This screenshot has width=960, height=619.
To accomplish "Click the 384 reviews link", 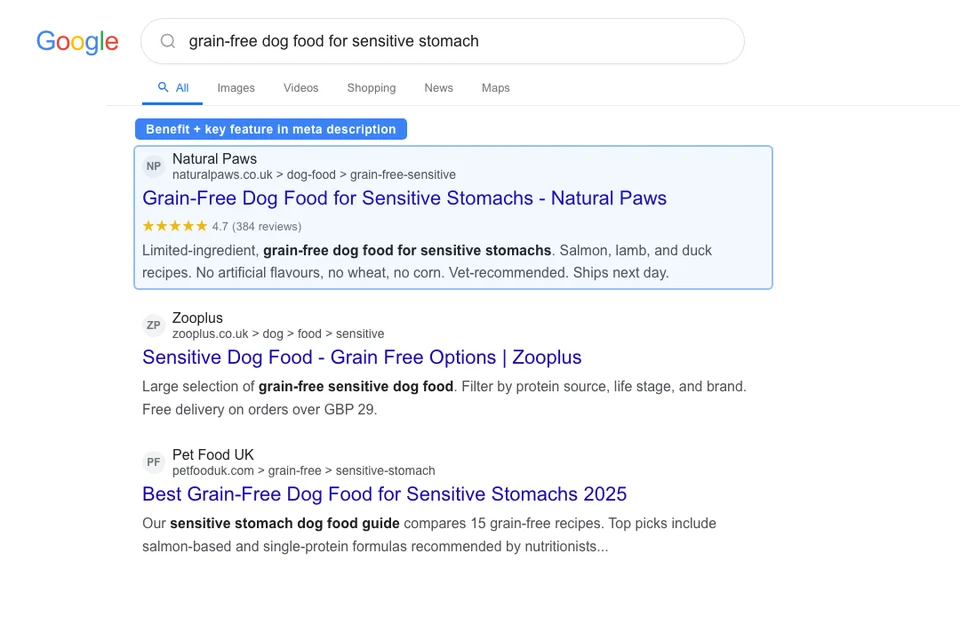I will coord(265,226).
